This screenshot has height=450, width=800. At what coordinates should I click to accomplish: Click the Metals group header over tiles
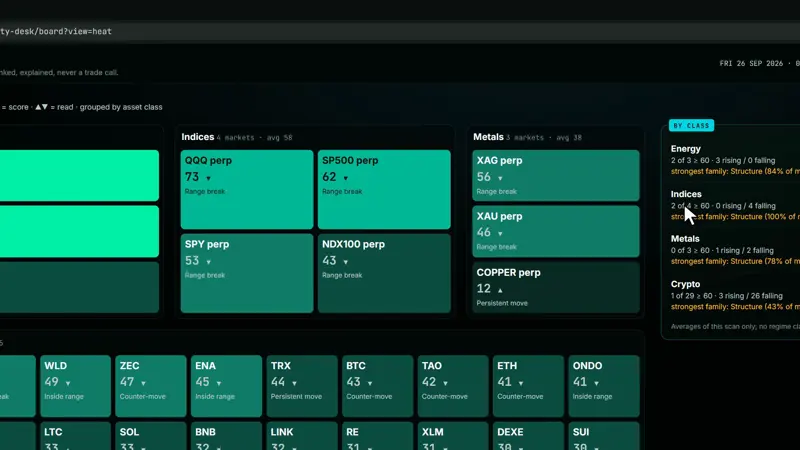click(x=488, y=137)
